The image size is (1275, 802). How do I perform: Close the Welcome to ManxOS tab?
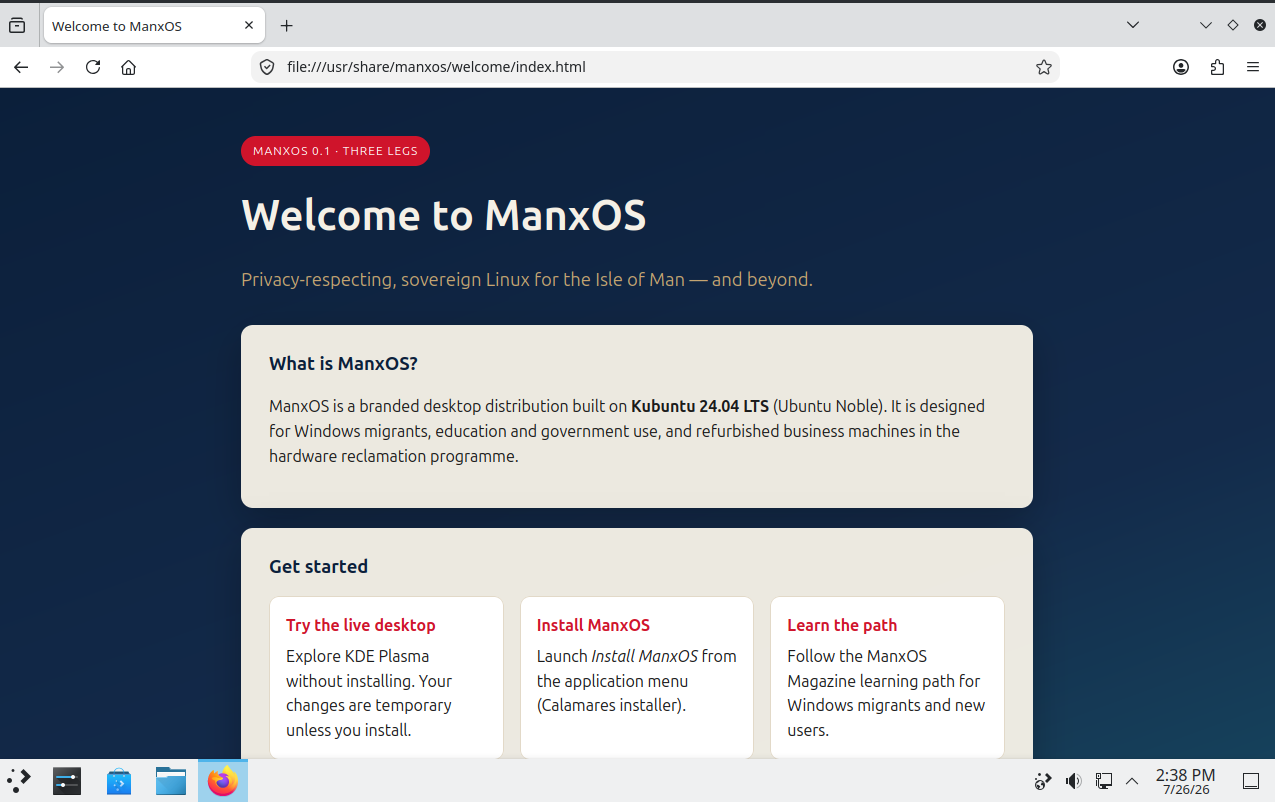[249, 26]
